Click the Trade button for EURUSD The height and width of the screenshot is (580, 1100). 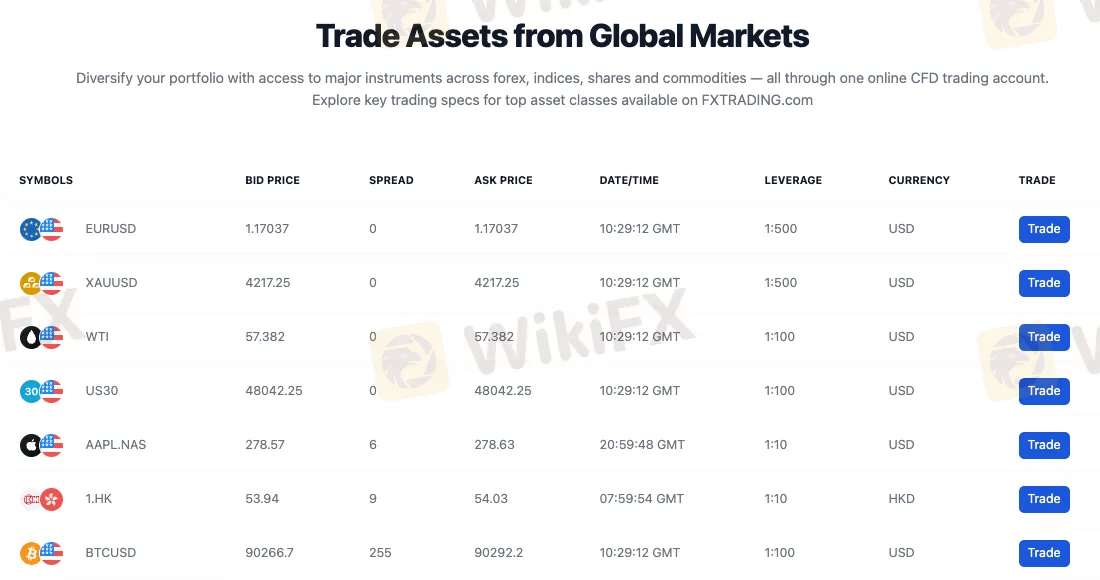[1044, 229]
